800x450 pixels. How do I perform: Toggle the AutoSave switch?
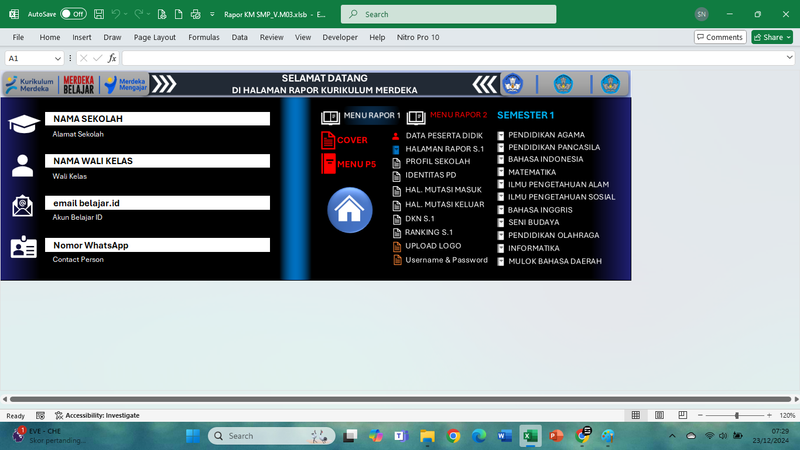73,14
